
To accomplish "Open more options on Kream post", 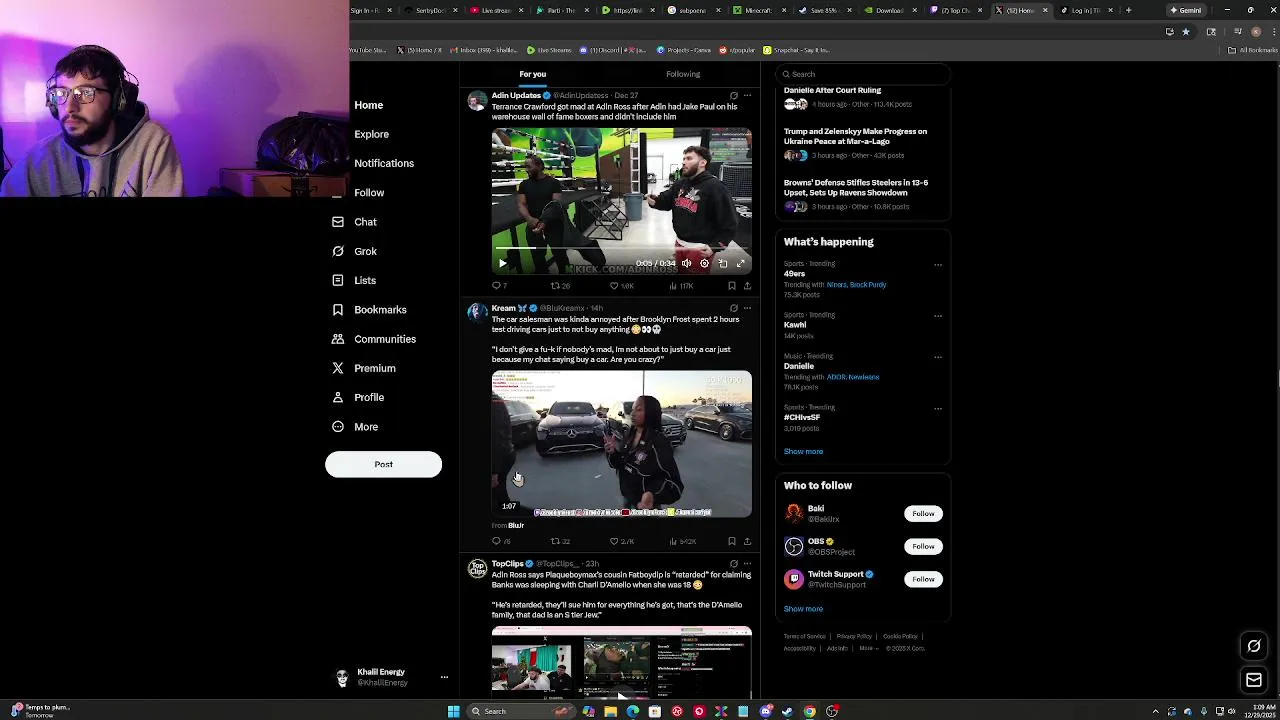I will click(747, 308).
